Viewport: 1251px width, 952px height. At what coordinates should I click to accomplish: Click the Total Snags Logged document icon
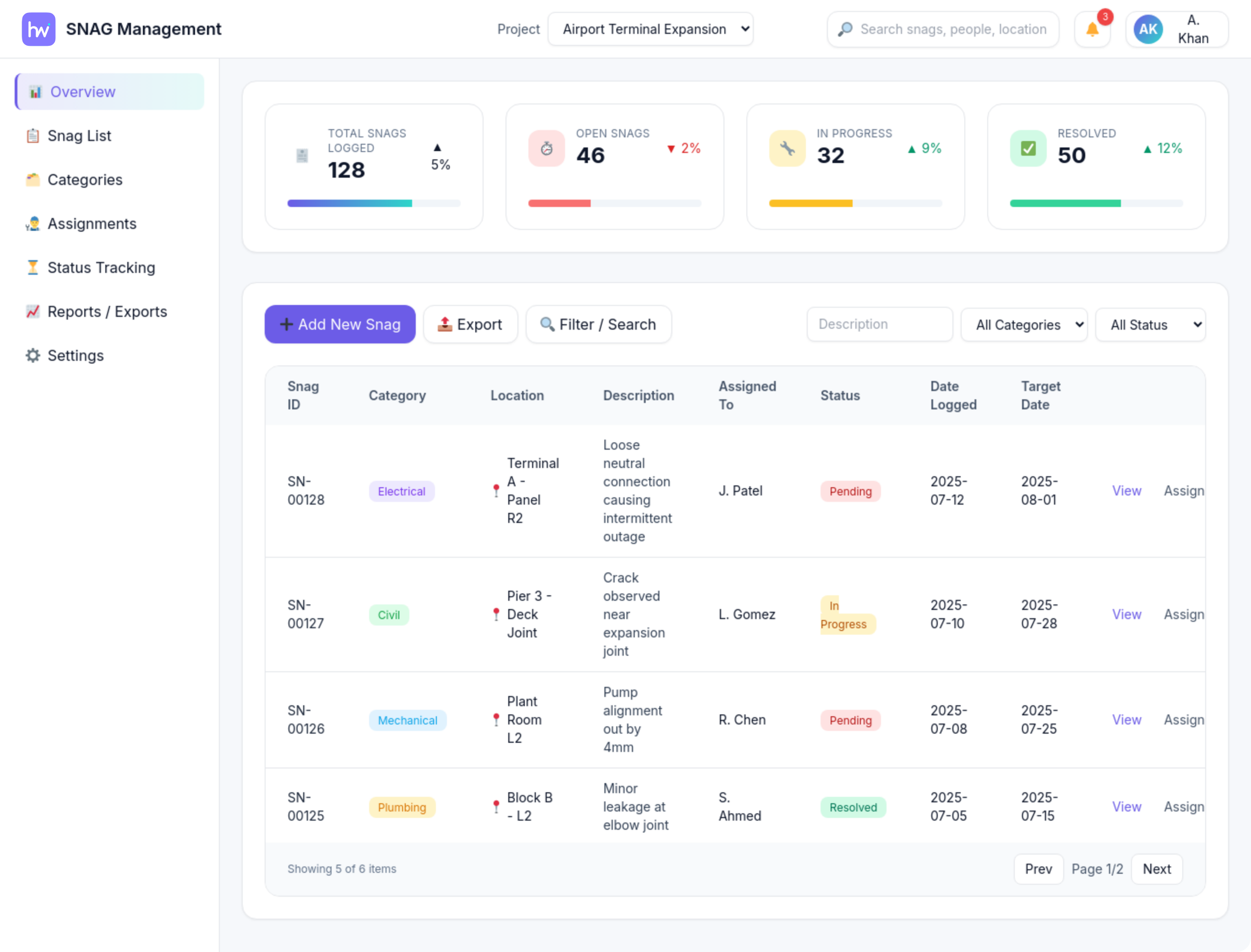(x=302, y=155)
